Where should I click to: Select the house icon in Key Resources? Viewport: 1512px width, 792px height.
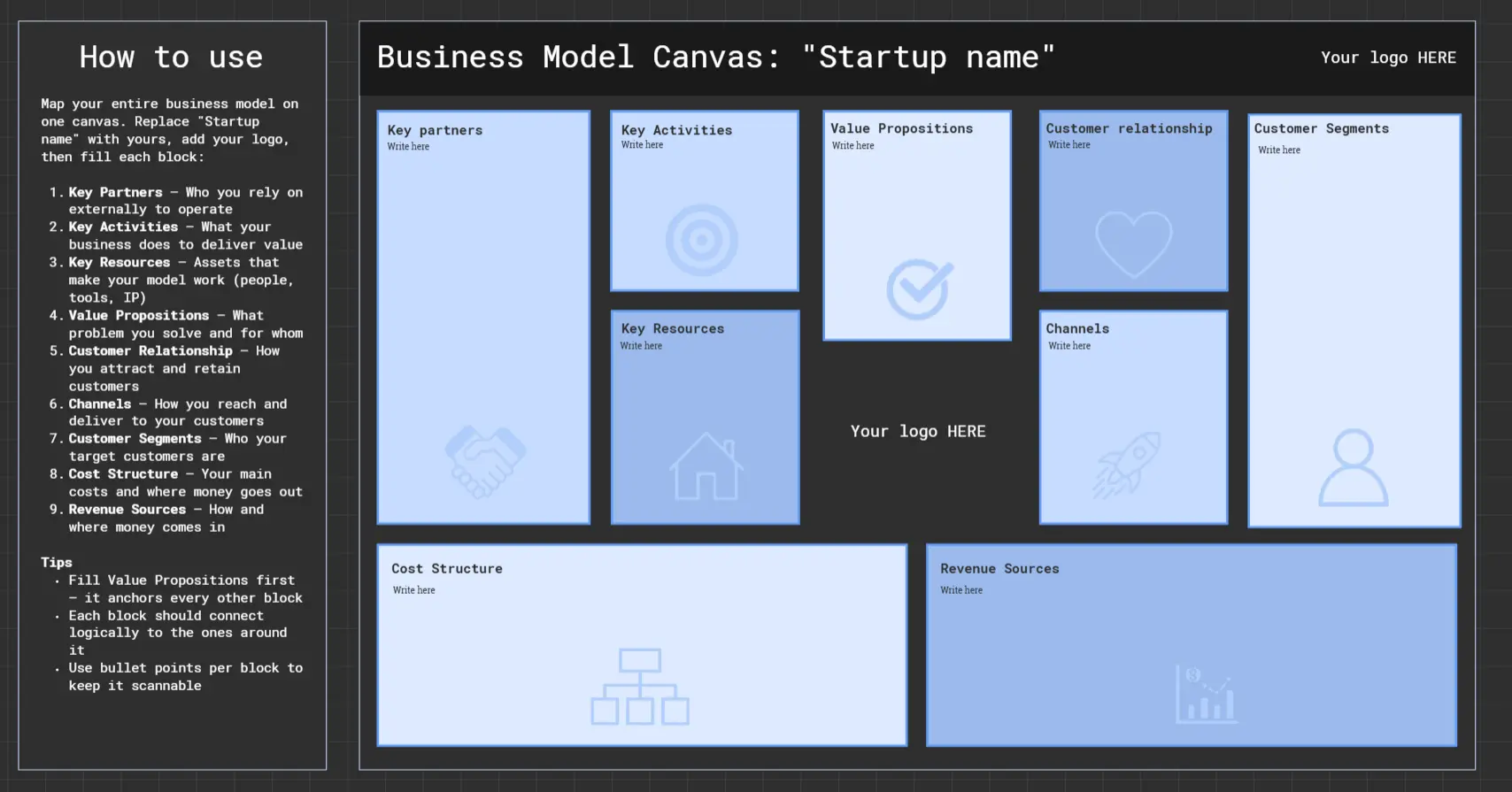706,465
